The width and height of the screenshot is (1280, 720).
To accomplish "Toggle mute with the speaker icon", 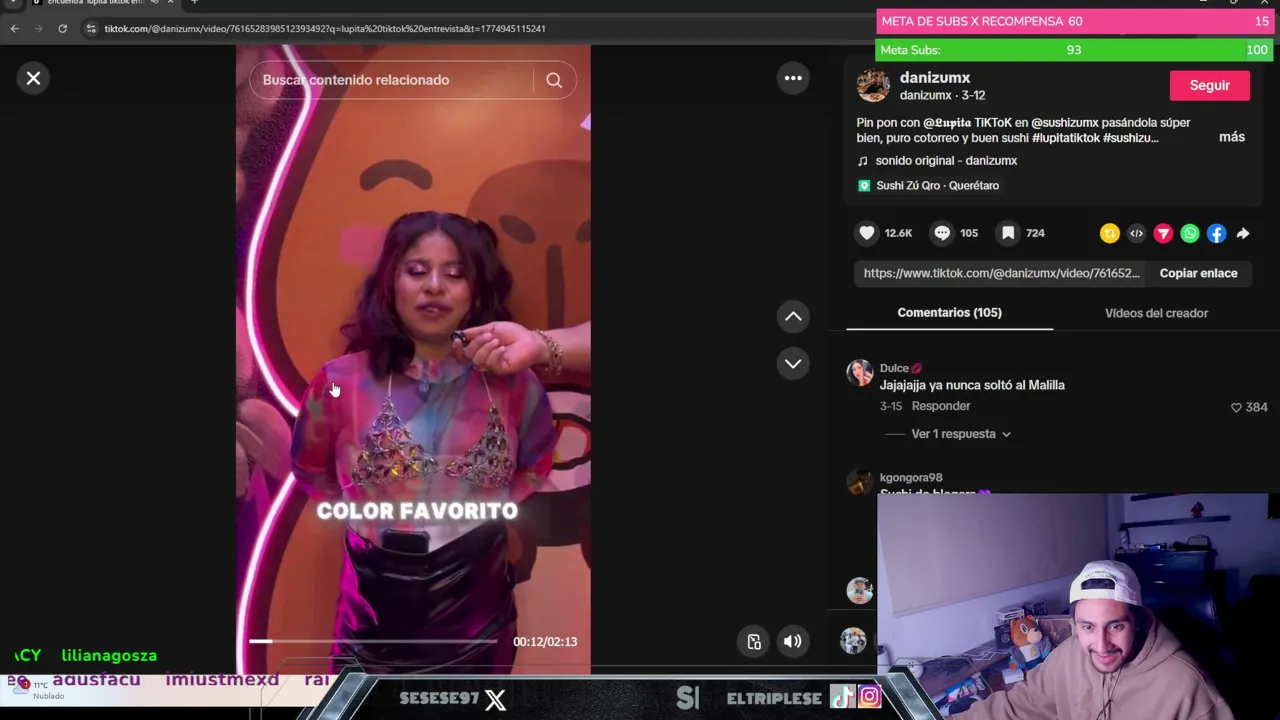I will 792,642.
